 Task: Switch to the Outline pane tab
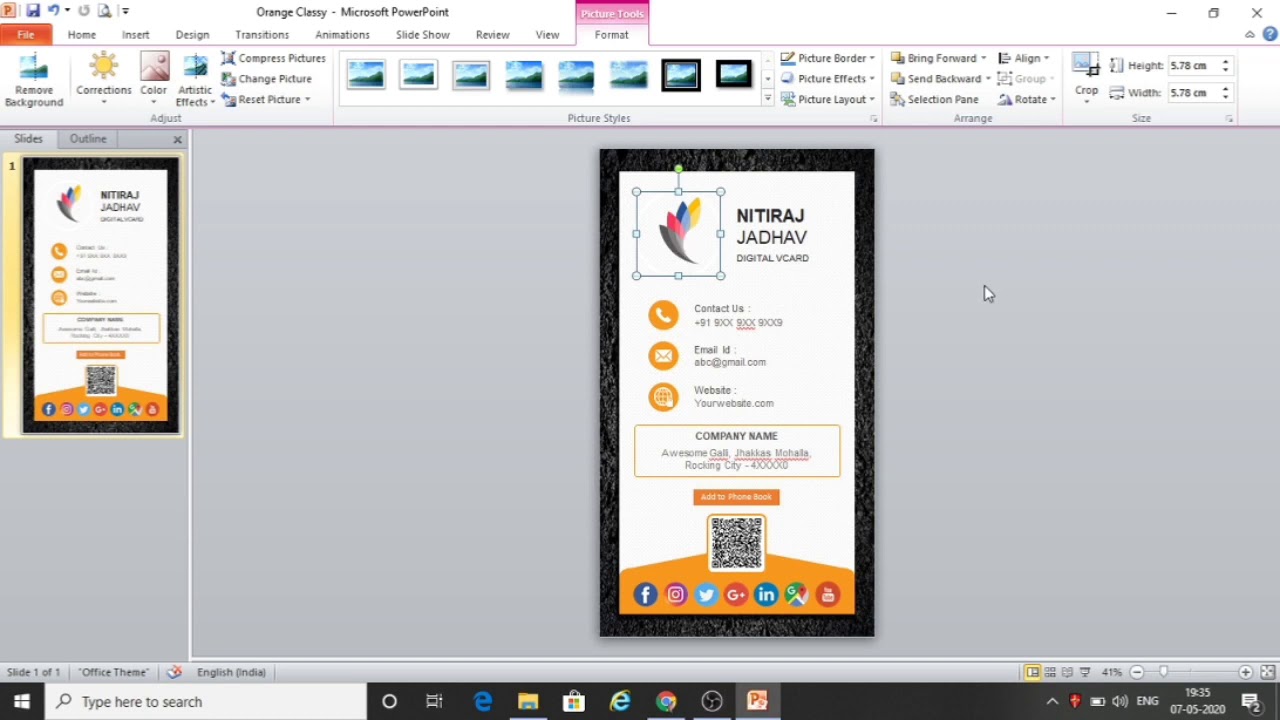88,139
